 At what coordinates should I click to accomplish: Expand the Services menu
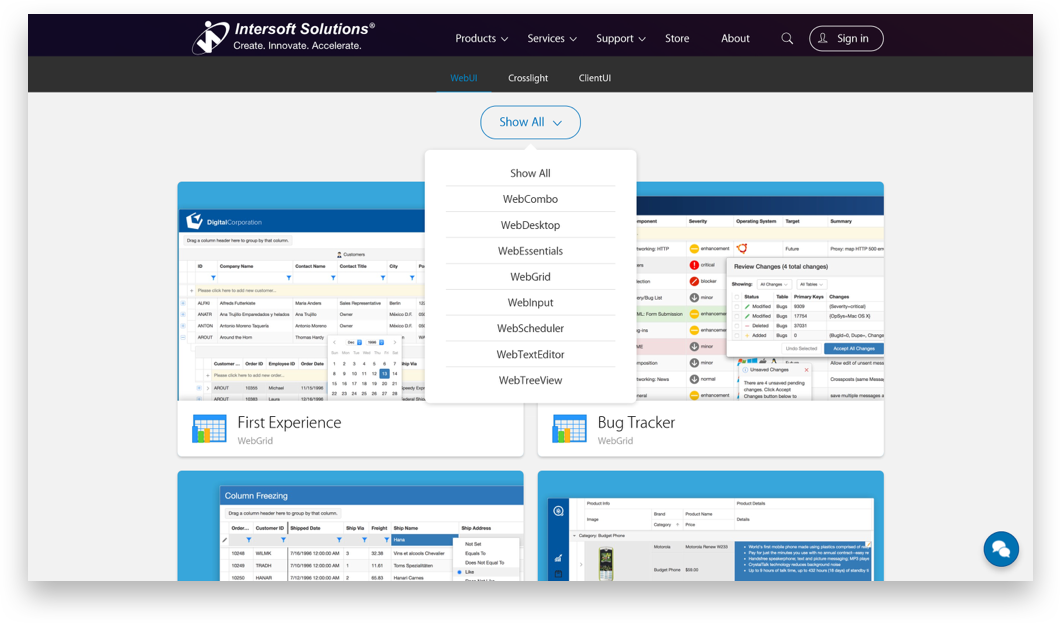pos(552,39)
